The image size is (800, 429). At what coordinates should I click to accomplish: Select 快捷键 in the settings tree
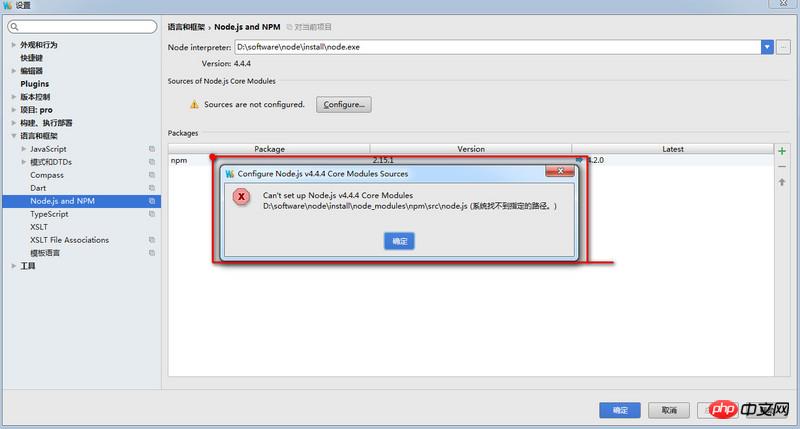pyautogui.click(x=32, y=58)
